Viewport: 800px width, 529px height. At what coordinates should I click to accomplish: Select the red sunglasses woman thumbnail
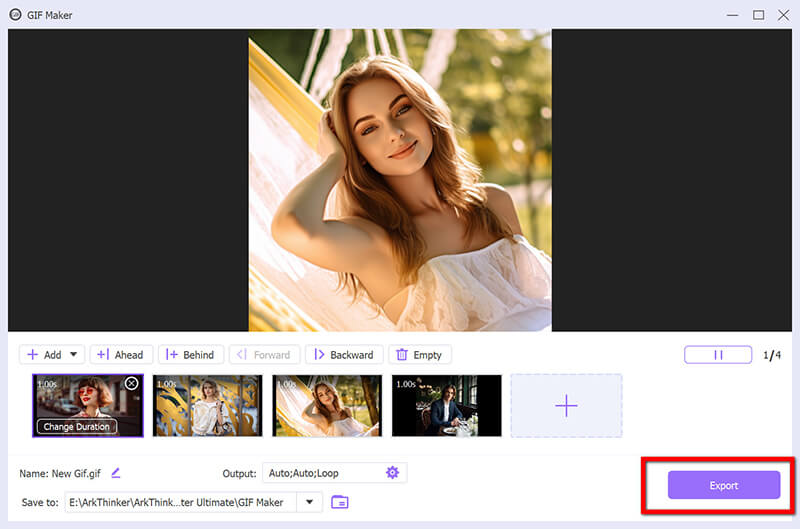[88, 405]
